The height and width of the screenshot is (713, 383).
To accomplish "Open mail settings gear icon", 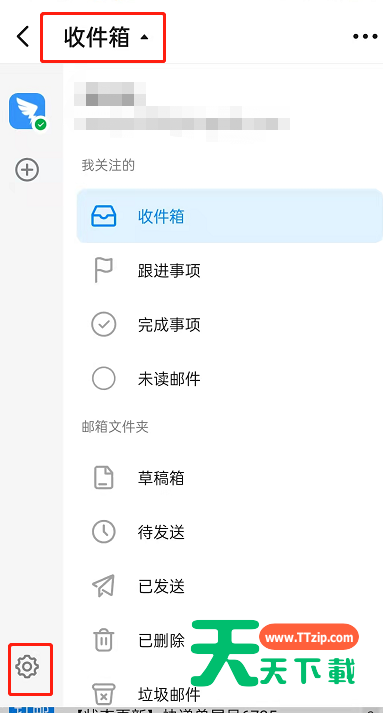I will tap(27, 667).
